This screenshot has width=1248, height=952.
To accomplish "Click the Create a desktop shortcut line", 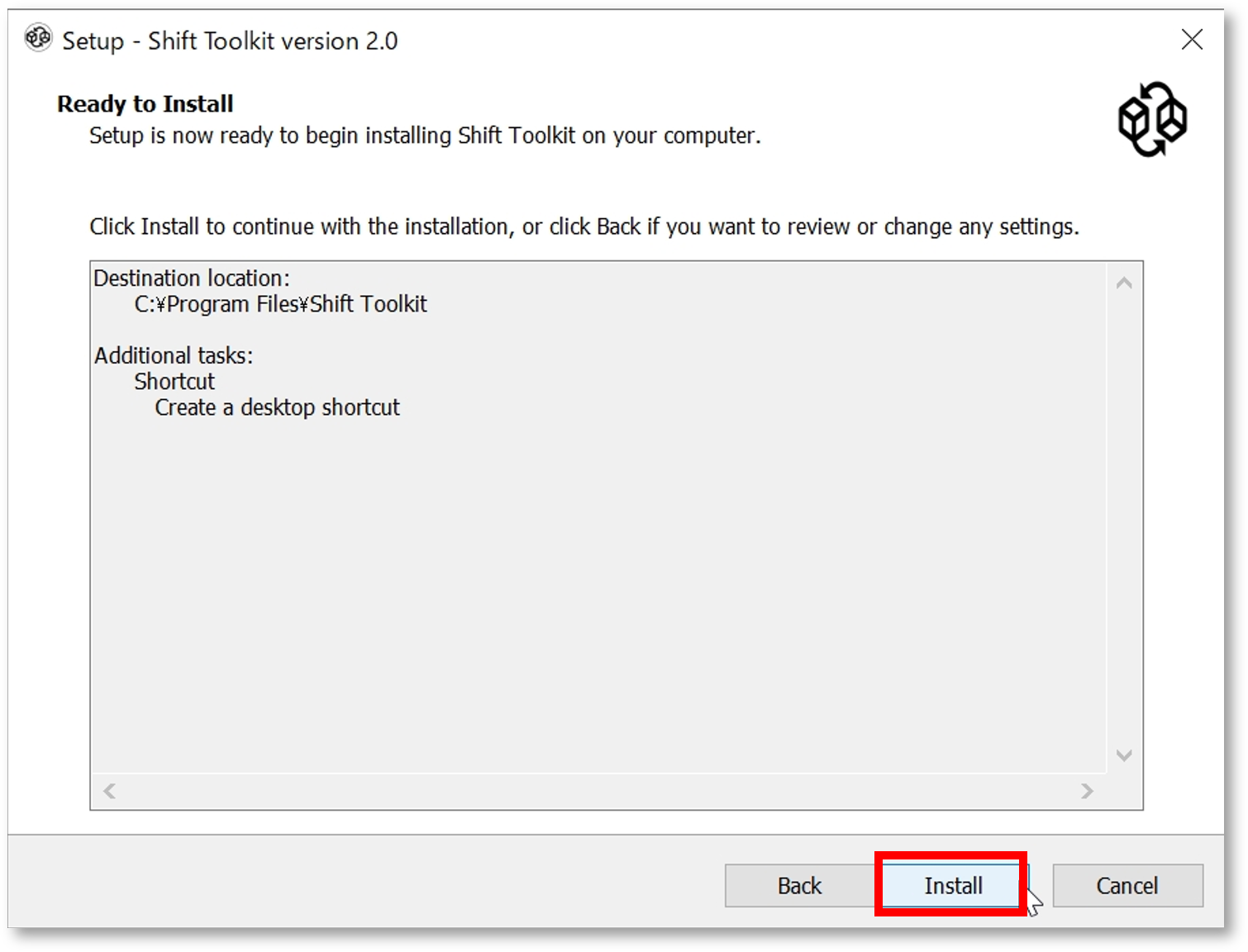I will (277, 407).
